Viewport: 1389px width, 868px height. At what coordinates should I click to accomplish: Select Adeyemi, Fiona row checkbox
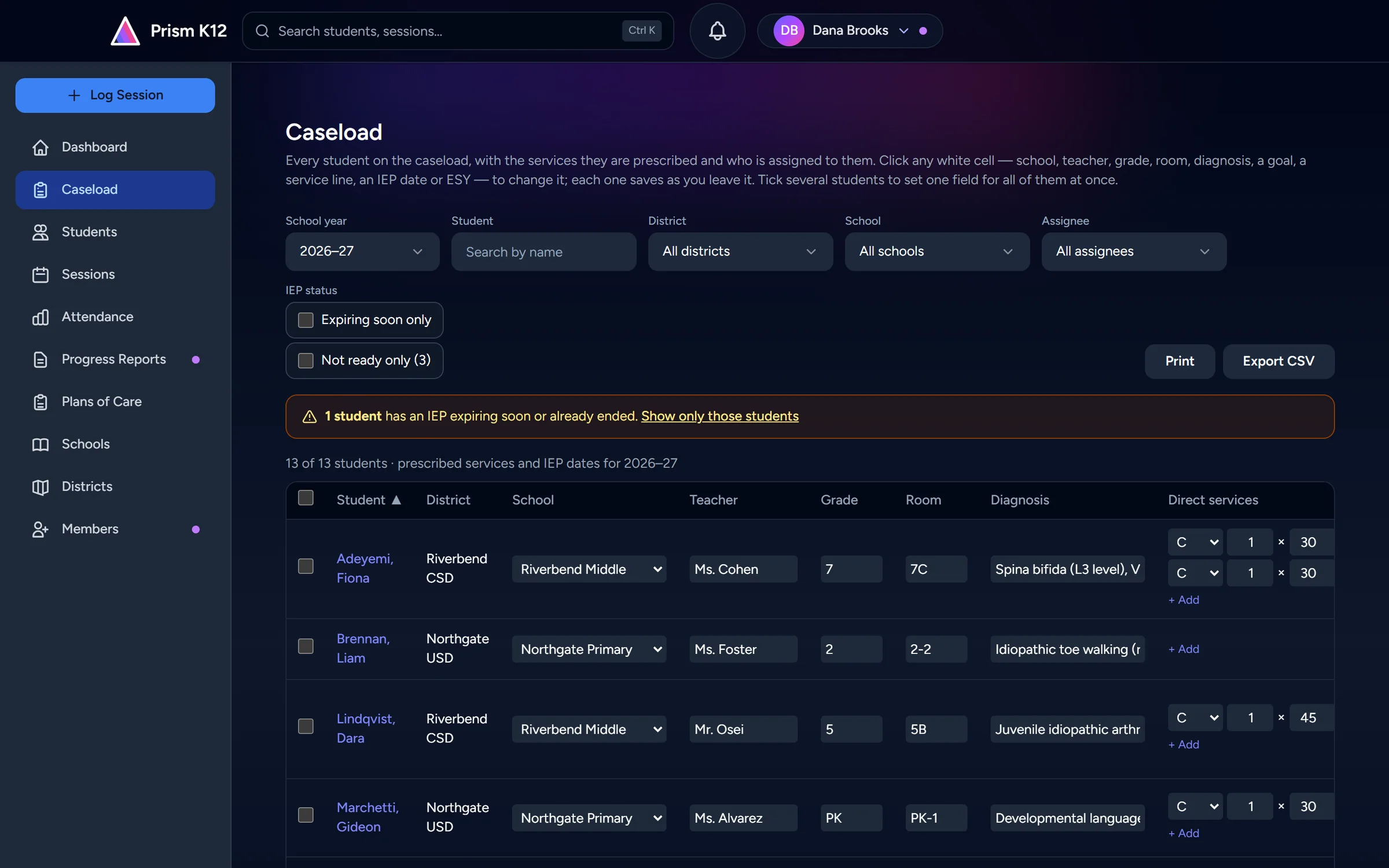coord(306,566)
